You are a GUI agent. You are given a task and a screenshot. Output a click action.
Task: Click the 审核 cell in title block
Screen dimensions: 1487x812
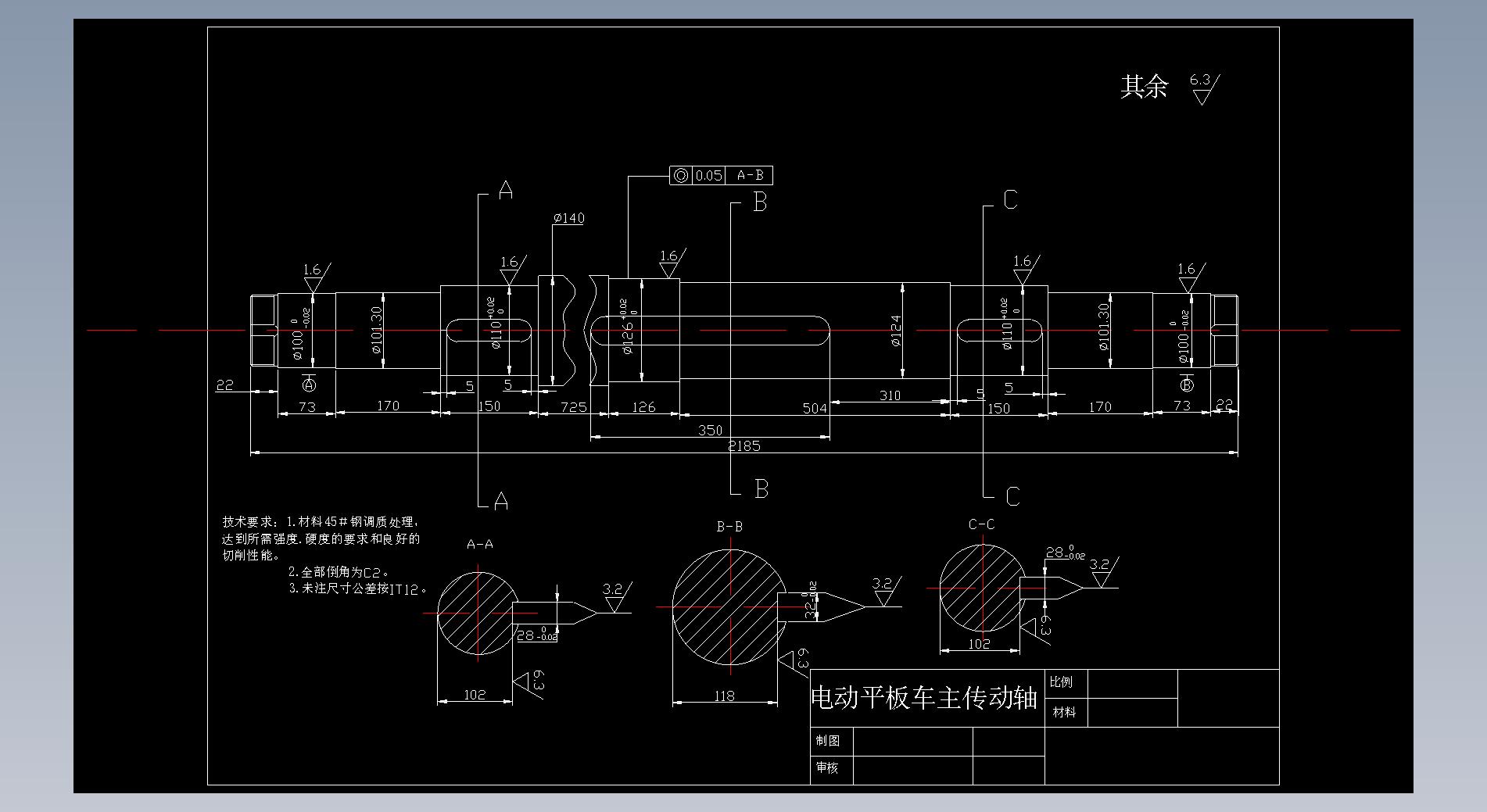tap(827, 768)
